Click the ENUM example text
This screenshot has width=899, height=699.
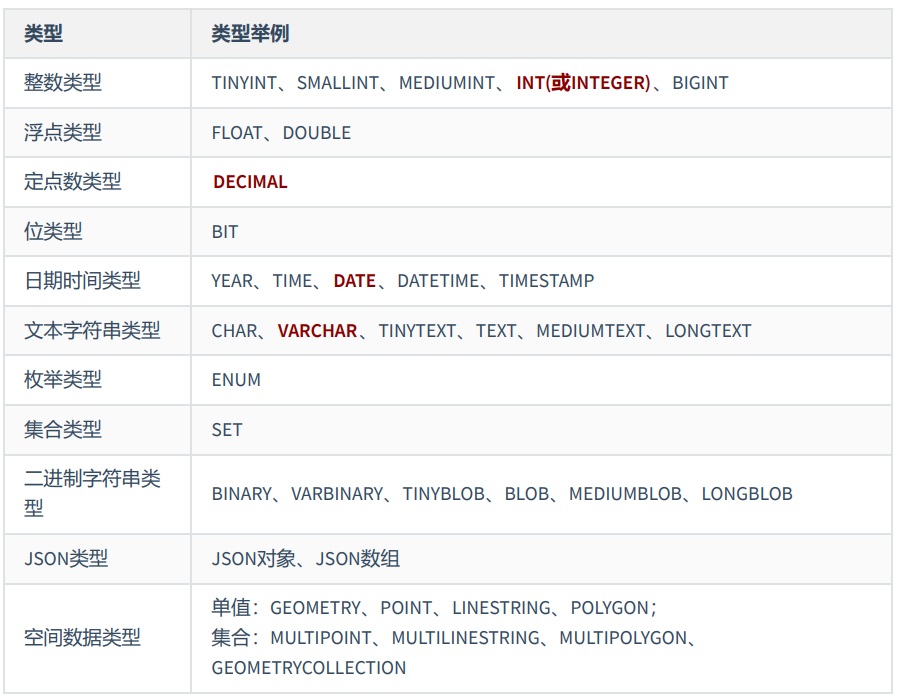pyautogui.click(x=236, y=380)
